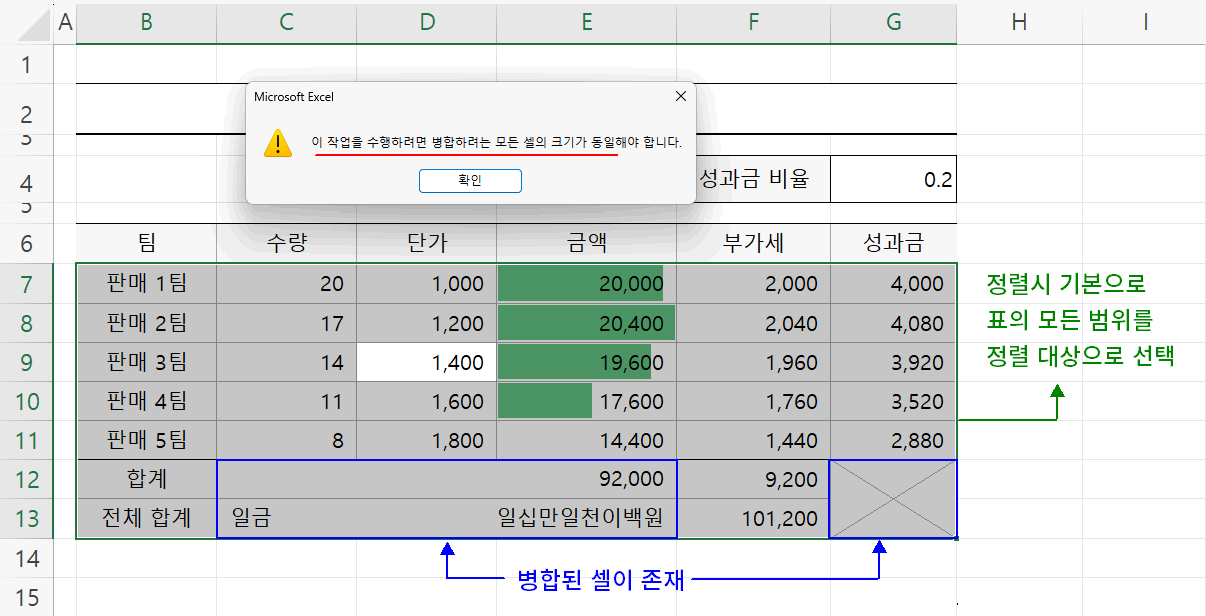
Task: Select row 14 header
Action: 26,558
